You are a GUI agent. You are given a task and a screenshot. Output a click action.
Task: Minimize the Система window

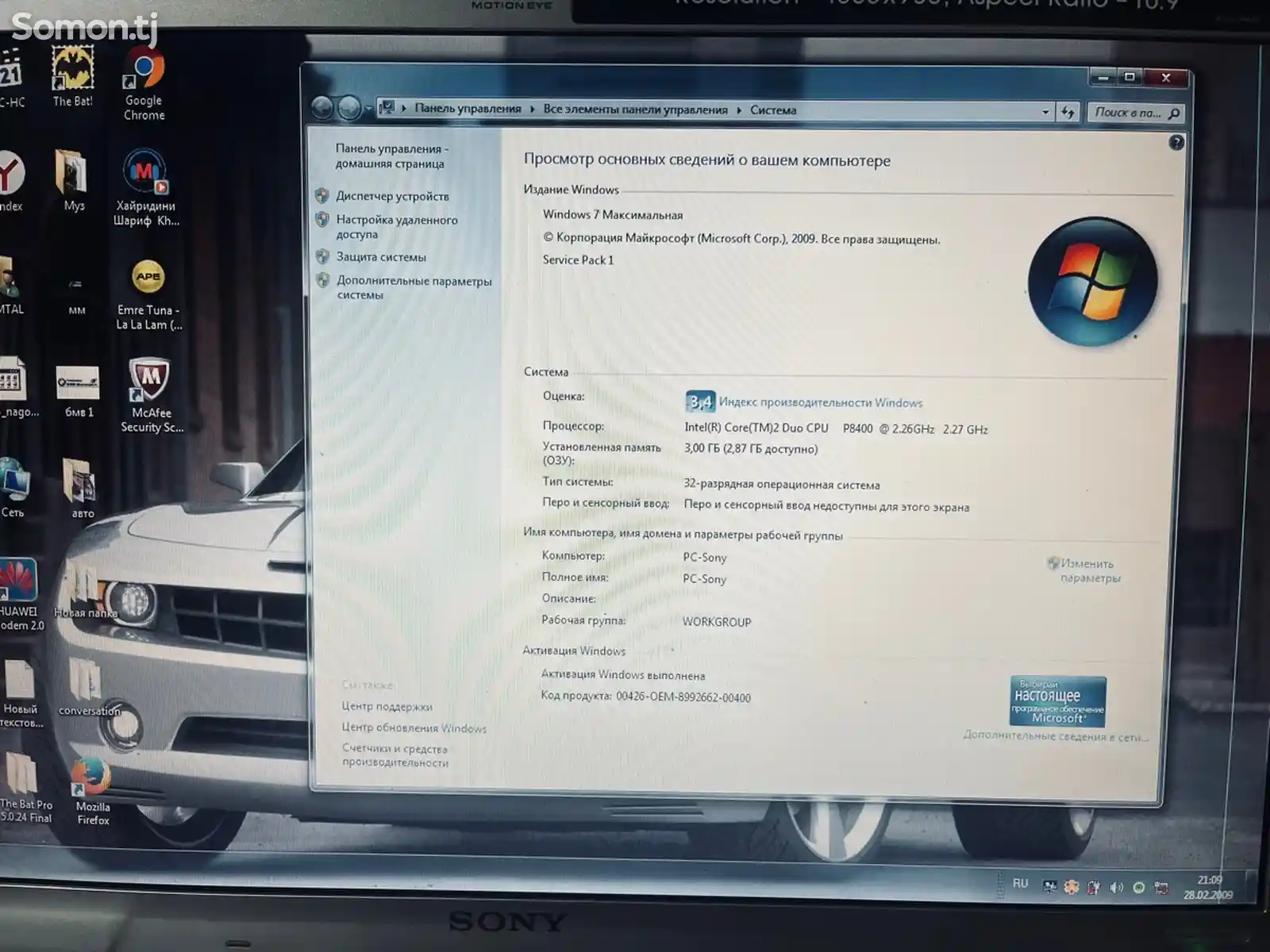[1103, 77]
